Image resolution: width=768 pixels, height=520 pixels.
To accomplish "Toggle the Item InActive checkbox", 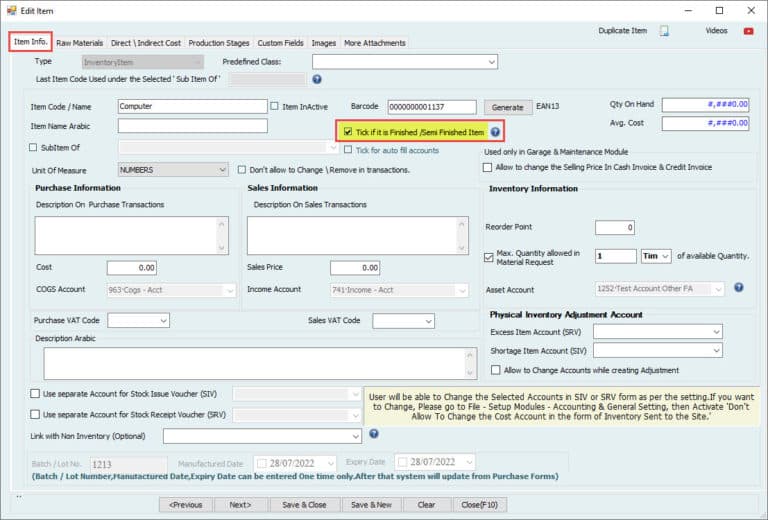I will [x=275, y=106].
